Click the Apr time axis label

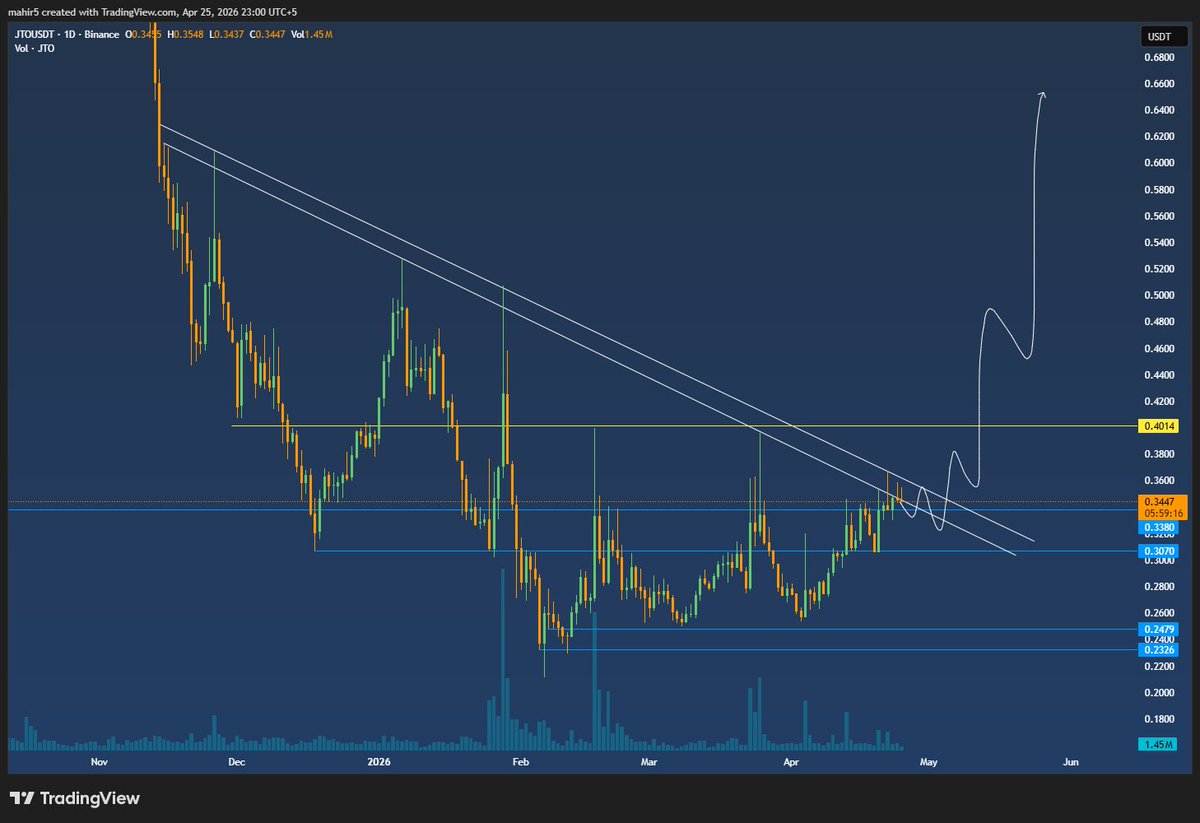click(792, 762)
